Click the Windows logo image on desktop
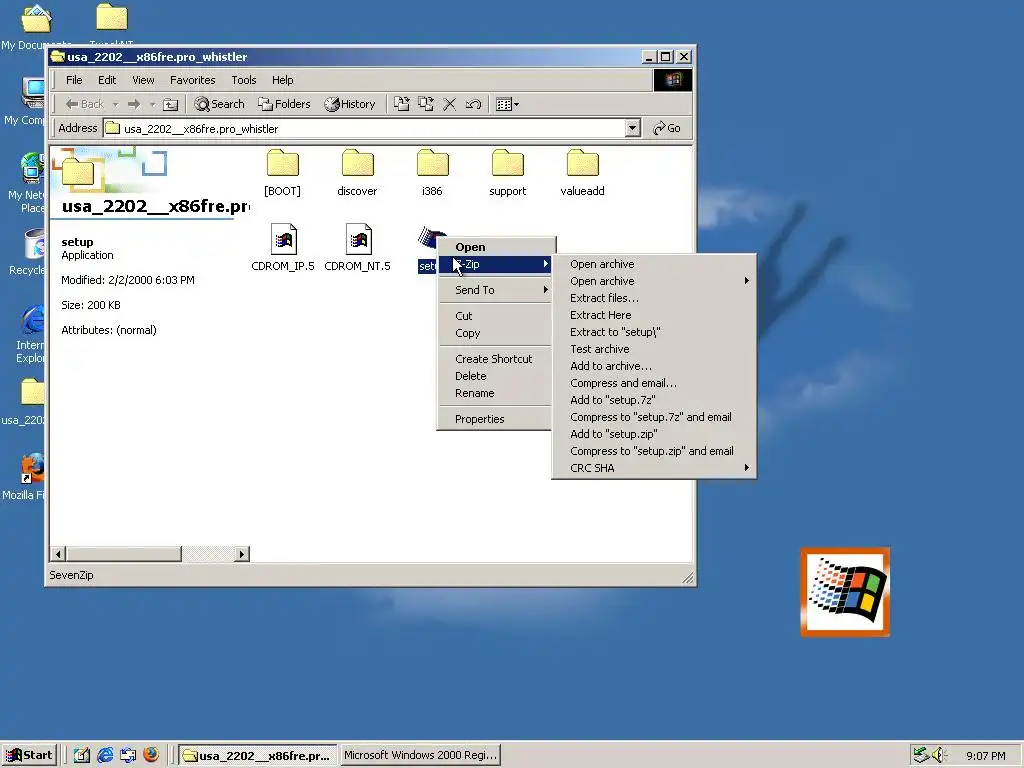 [845, 592]
